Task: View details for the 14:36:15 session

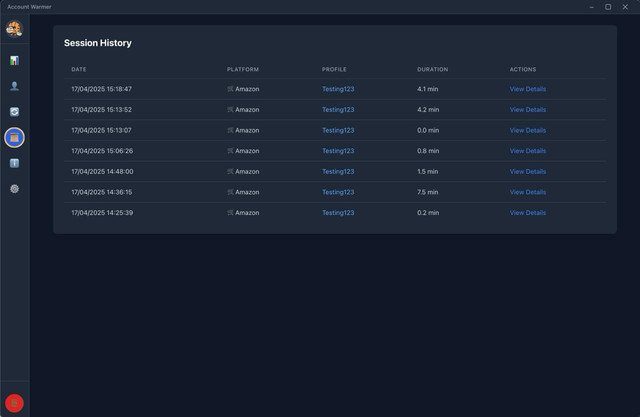Action: coord(528,192)
